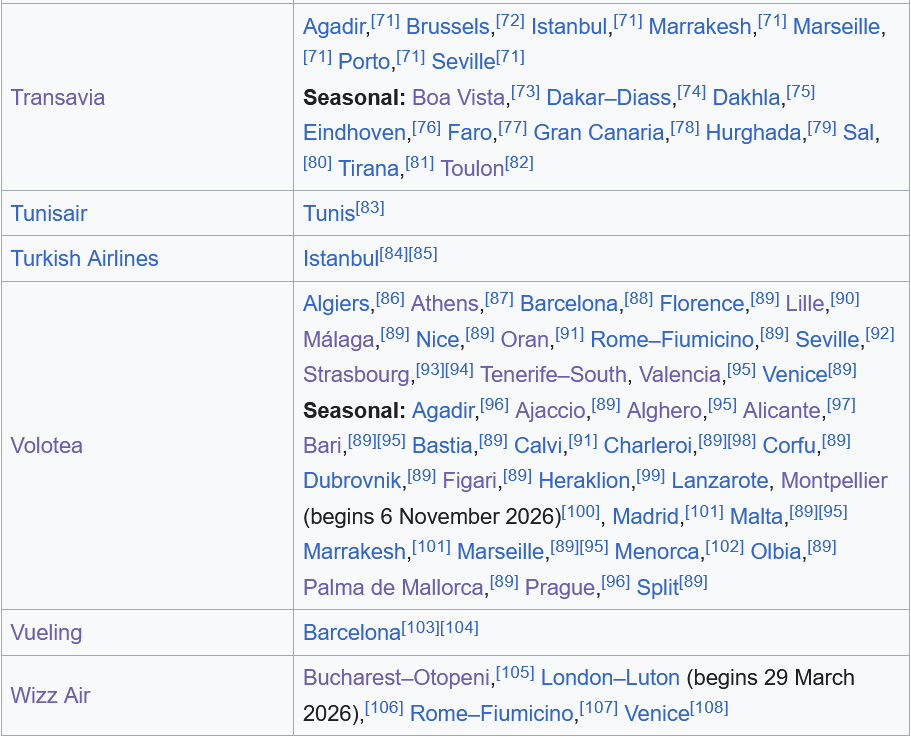
Task: Open the Palma de Mallorca link
Action: click(x=394, y=587)
